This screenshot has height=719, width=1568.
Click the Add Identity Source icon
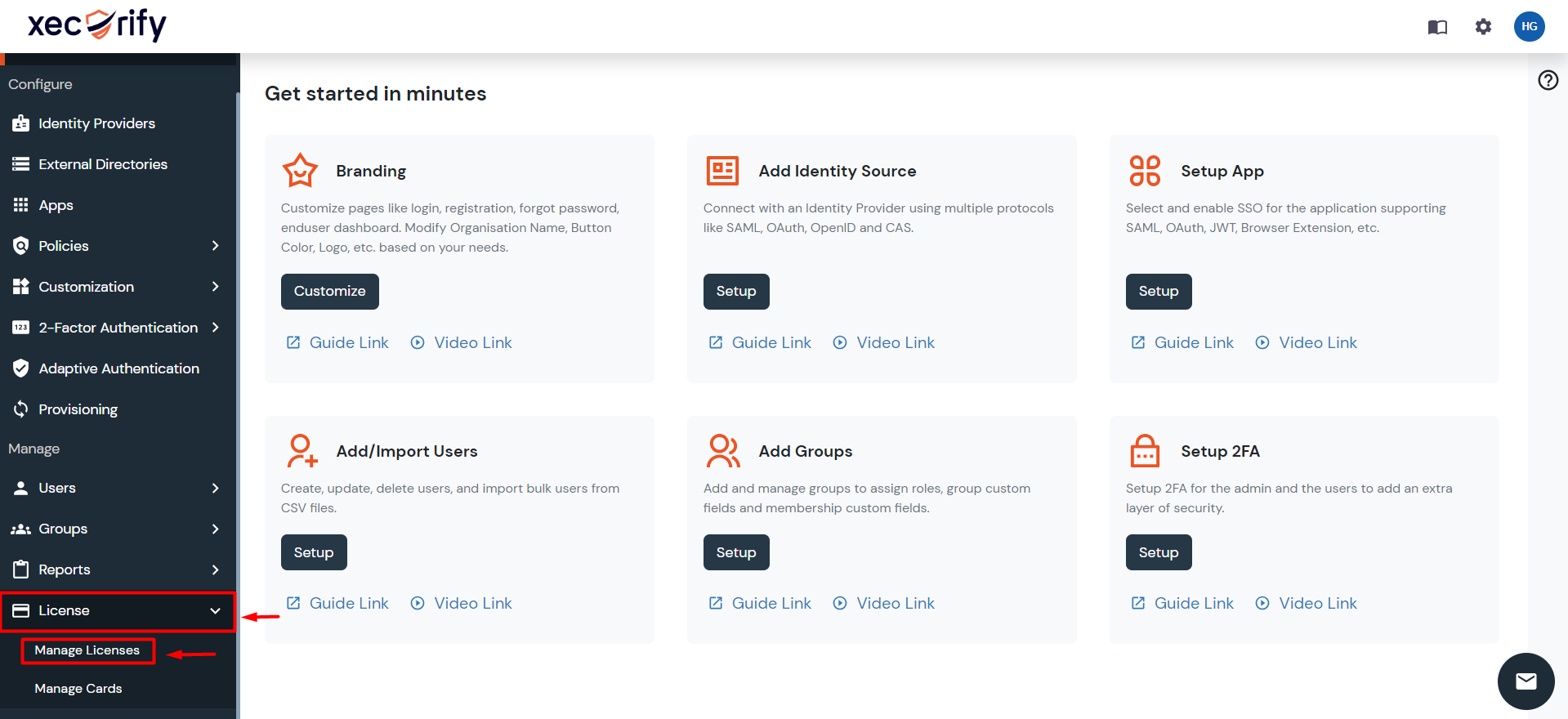coord(722,171)
